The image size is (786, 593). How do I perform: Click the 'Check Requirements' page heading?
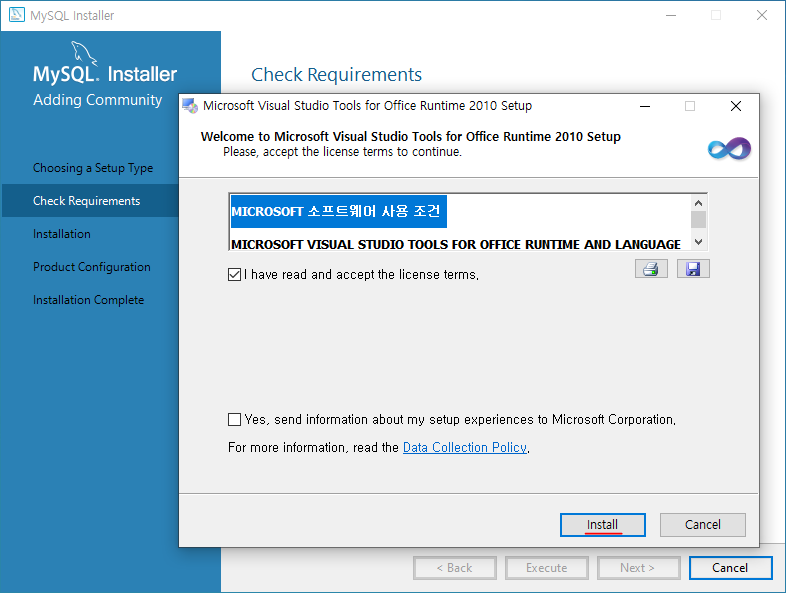pos(336,75)
